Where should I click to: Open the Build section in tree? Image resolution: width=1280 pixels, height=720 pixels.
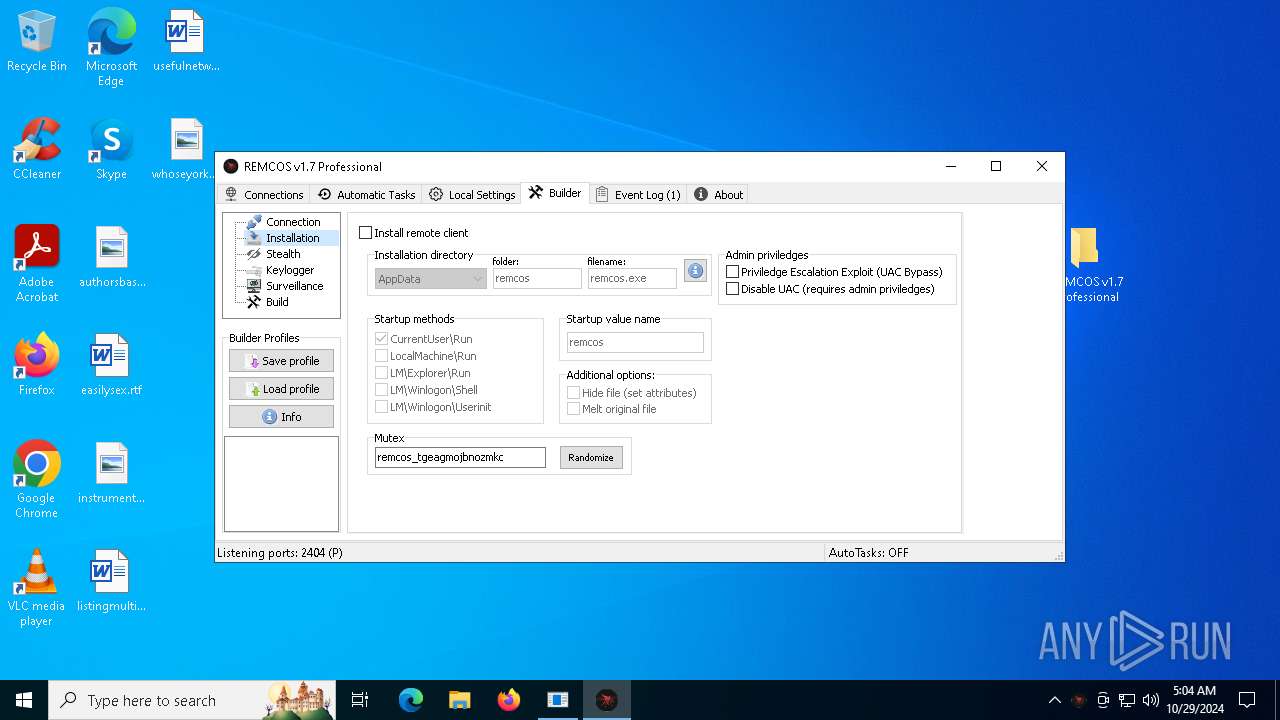click(277, 302)
